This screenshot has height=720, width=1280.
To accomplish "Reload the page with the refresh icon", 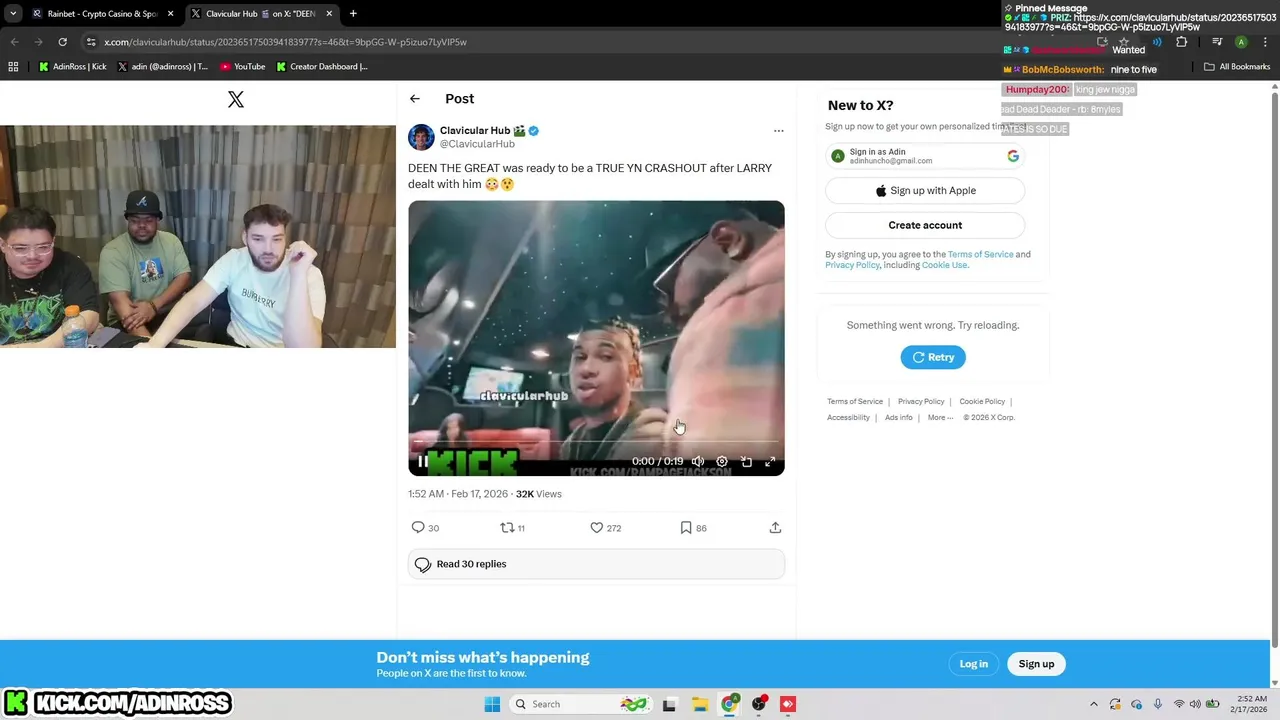I will coord(62,42).
